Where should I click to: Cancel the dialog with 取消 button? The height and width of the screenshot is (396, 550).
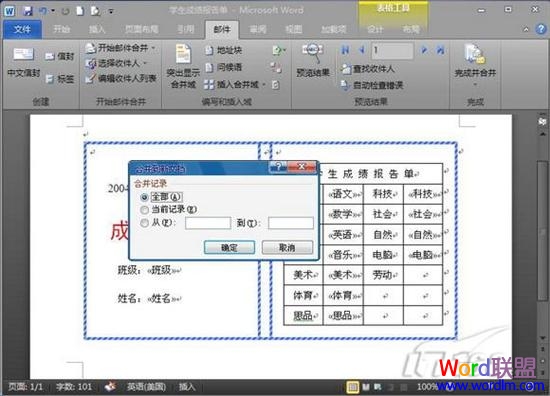point(287,248)
